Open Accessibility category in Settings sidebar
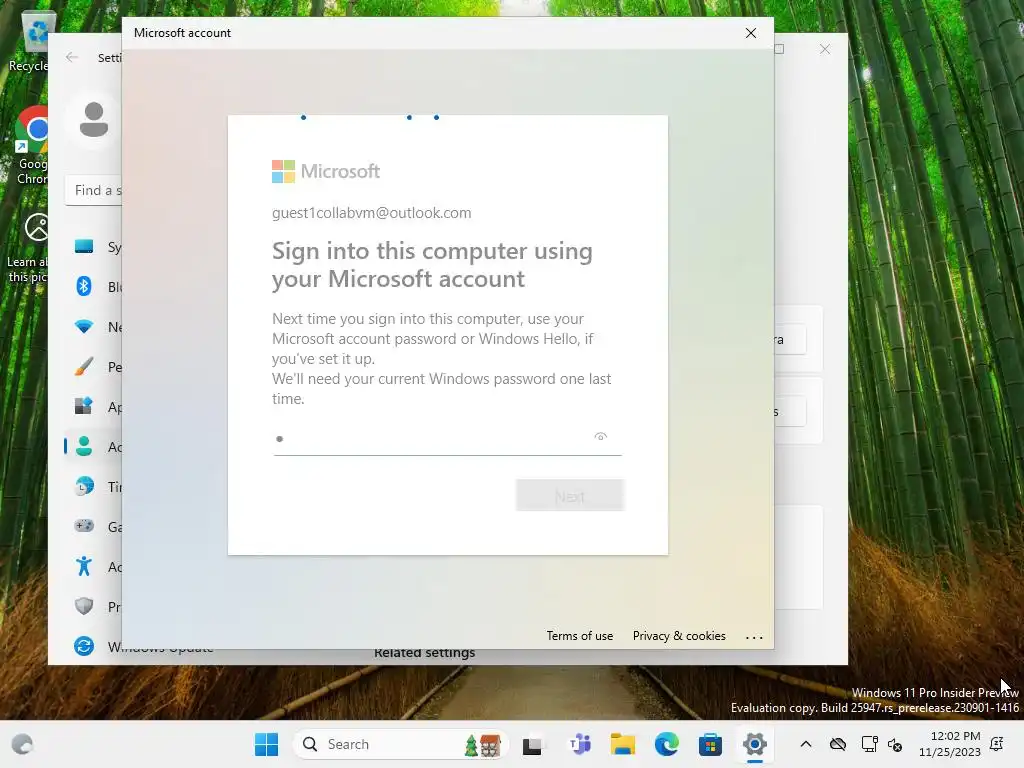The image size is (1024, 768). [x=93, y=567]
